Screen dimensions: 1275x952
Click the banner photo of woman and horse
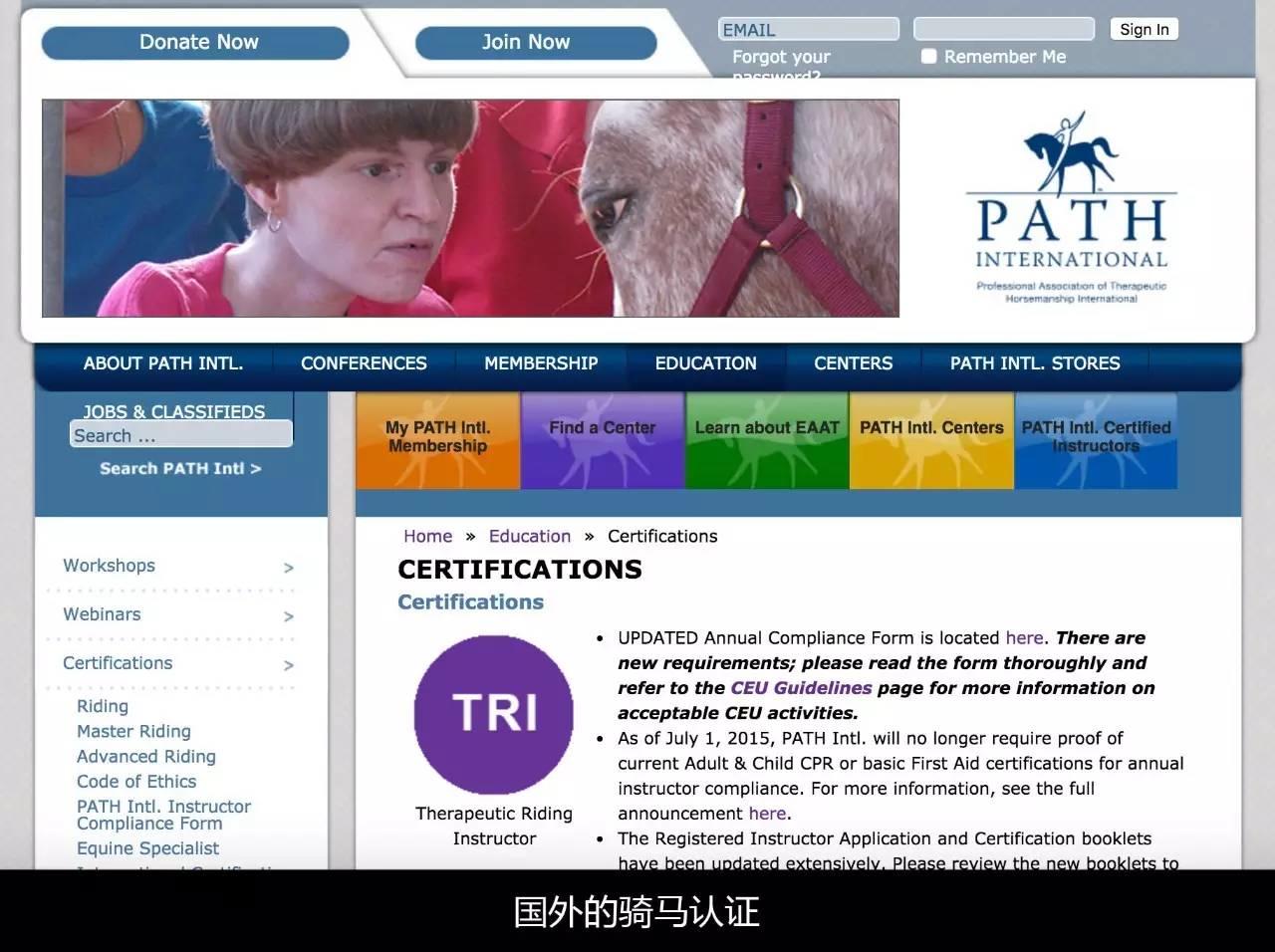470,208
